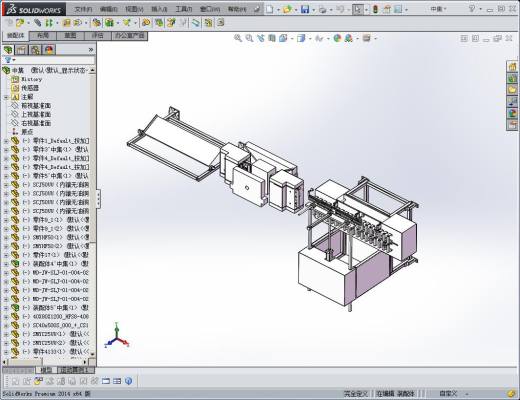Click the Previous View icon

[x=261, y=38]
